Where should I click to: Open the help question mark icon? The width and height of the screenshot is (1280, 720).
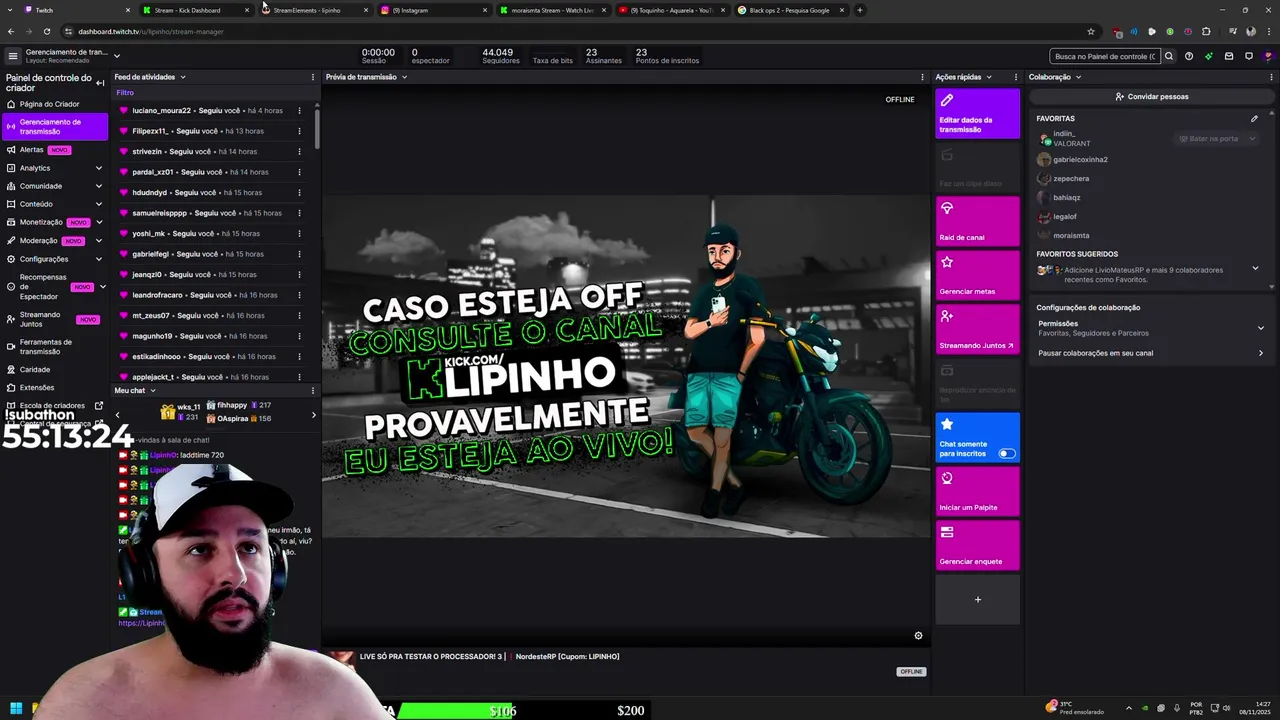pyautogui.click(x=1189, y=56)
